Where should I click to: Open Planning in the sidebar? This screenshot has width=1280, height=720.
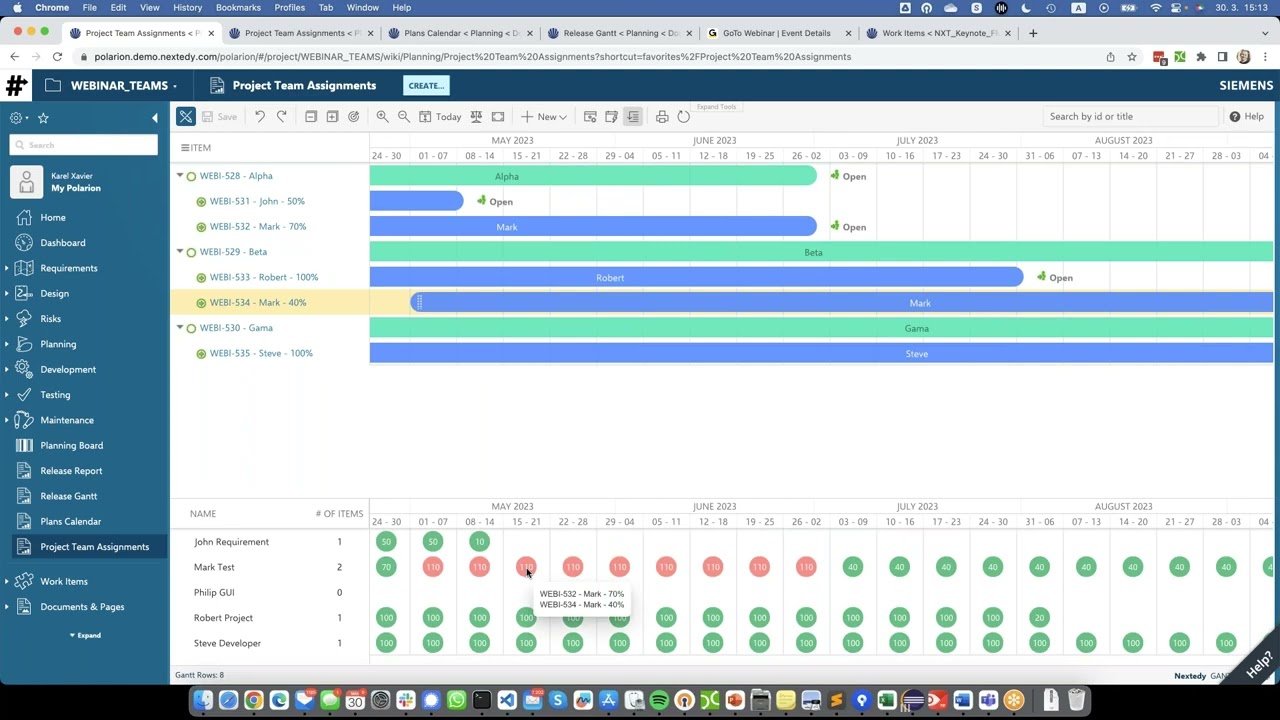tap(58, 344)
